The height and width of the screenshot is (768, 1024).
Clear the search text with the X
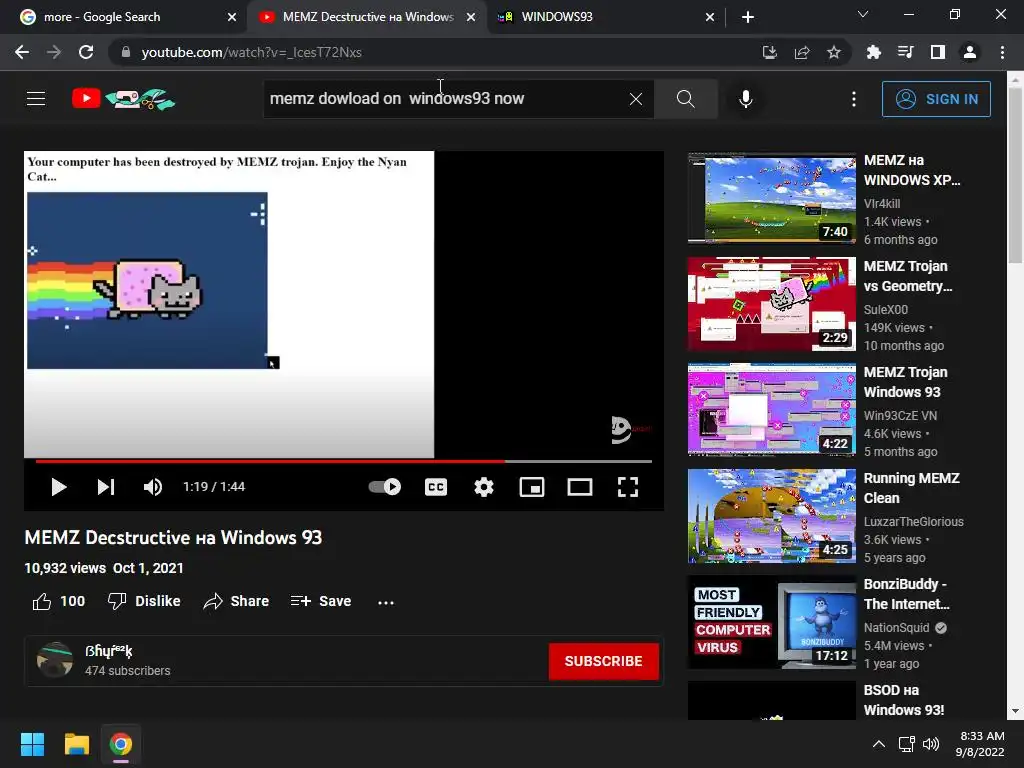click(635, 99)
